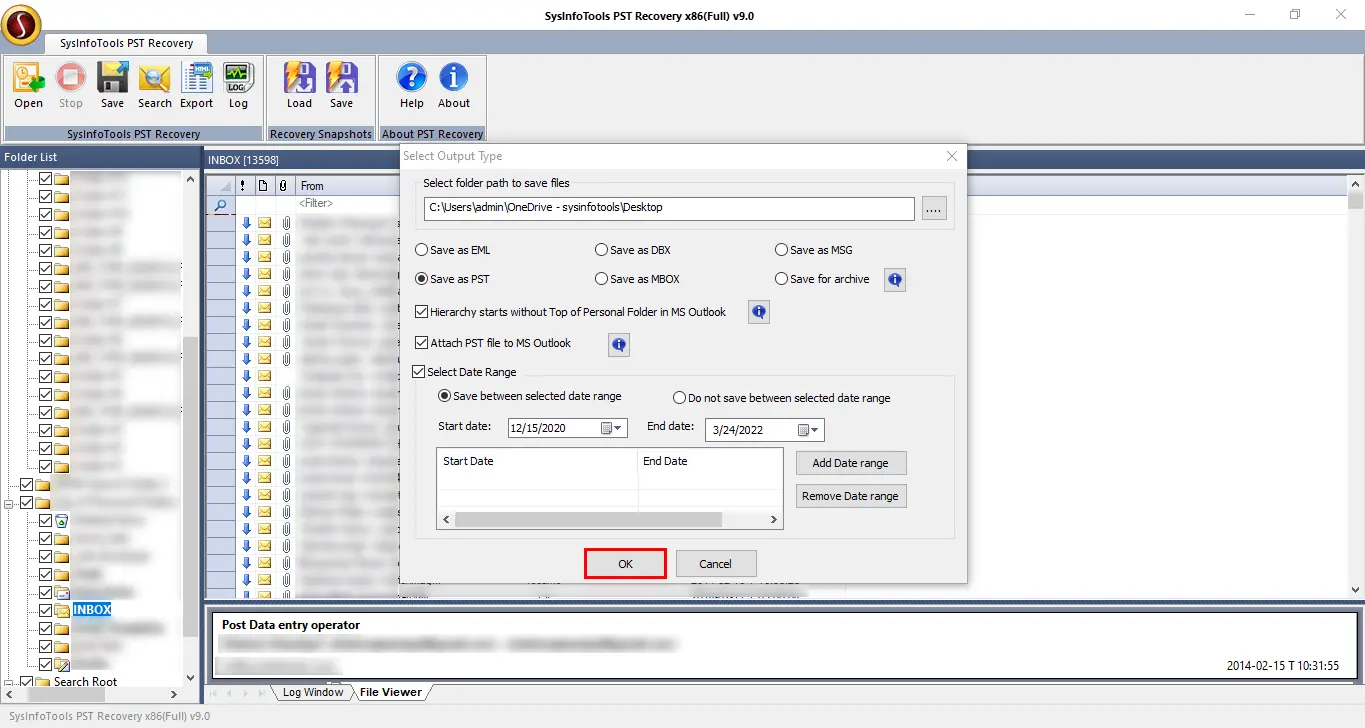Click the Export toolbar icon
1365x728 pixels.
(x=196, y=86)
